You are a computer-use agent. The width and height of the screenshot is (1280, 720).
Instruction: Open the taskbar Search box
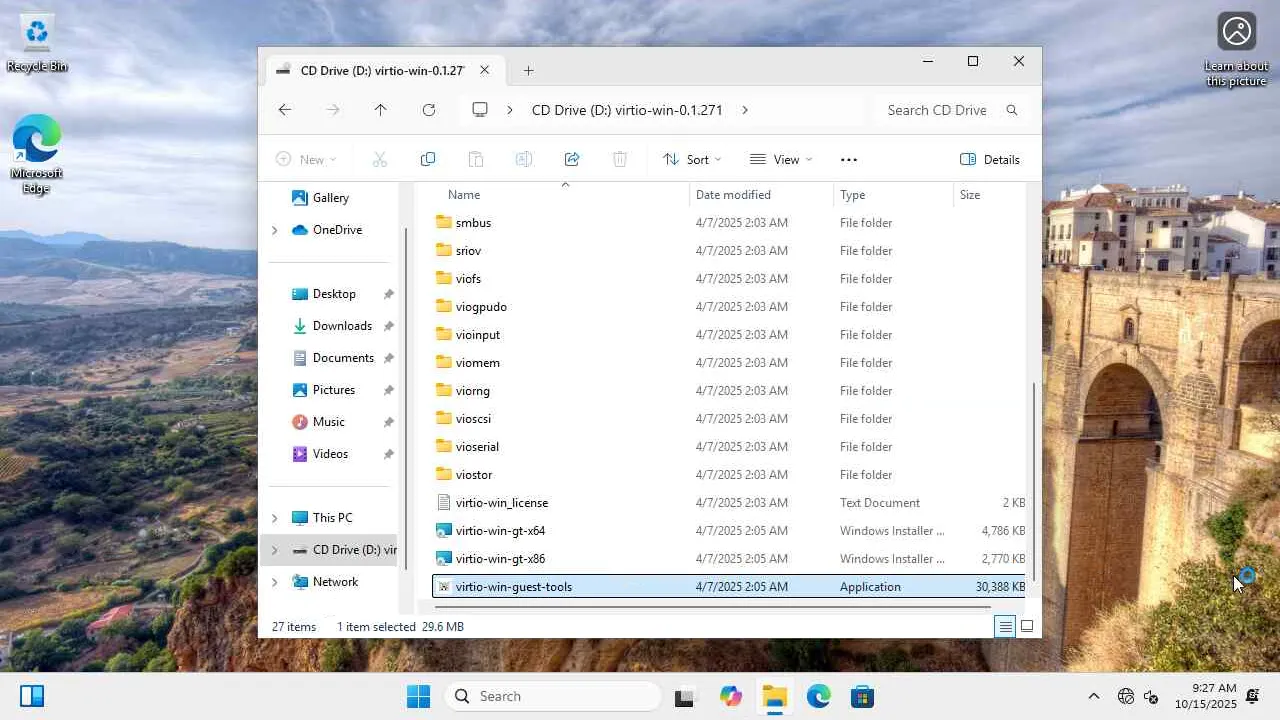click(x=553, y=696)
